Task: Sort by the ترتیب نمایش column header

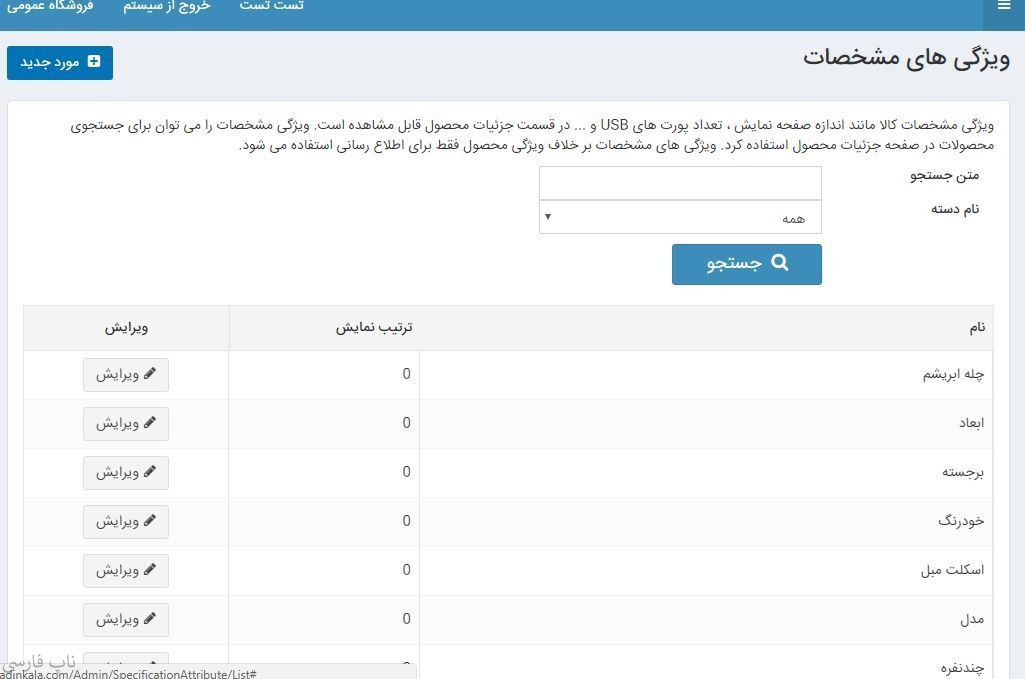Action: pos(374,327)
